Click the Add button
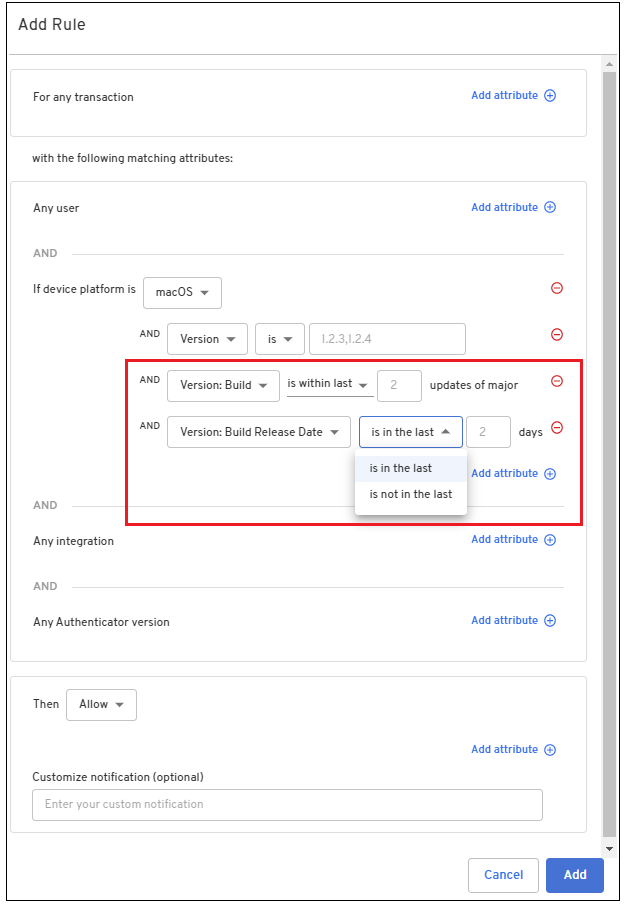Image resolution: width=626 pixels, height=904 pixels. point(574,875)
